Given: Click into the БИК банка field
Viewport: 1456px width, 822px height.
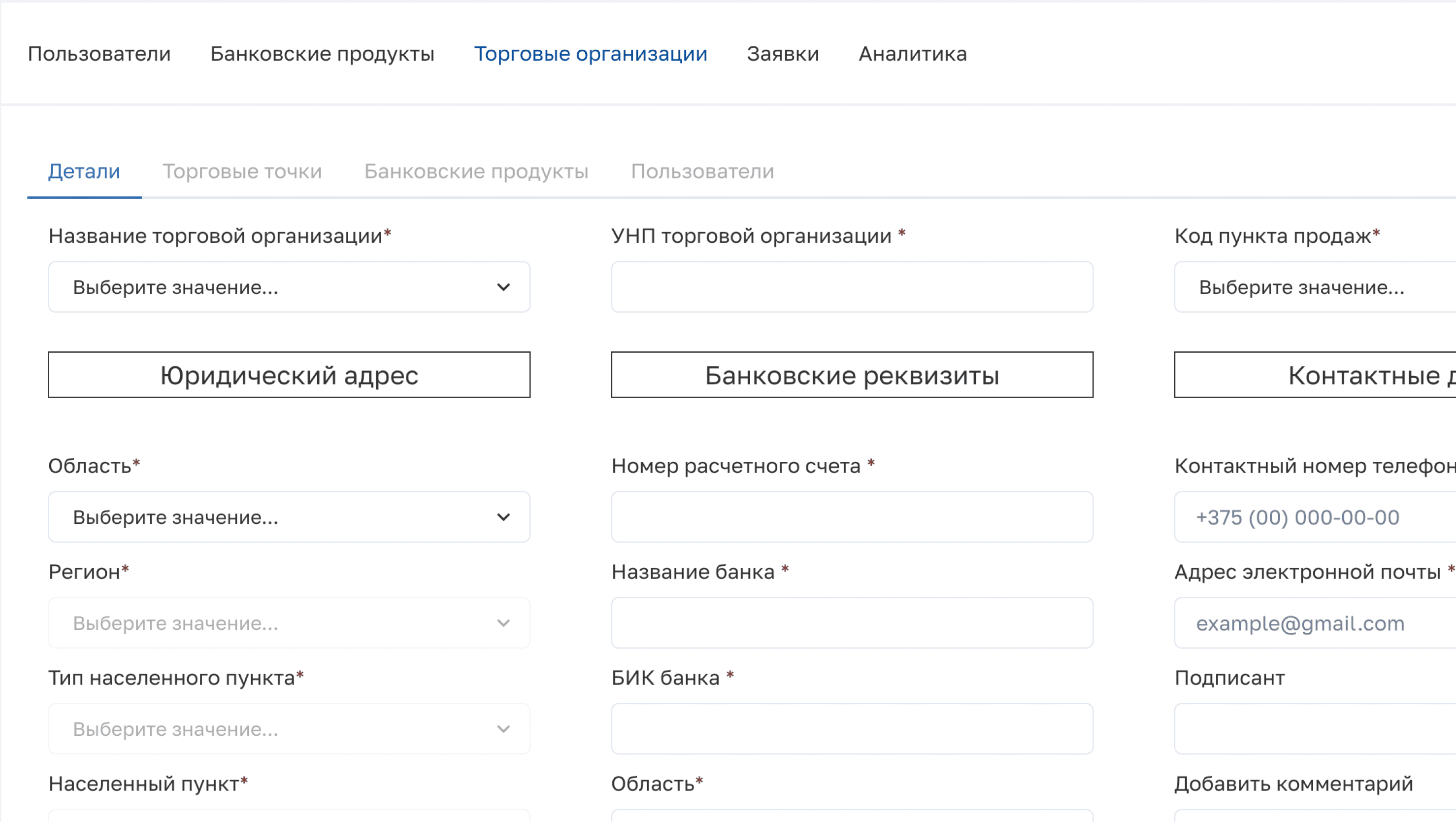Looking at the screenshot, I should pos(852,729).
